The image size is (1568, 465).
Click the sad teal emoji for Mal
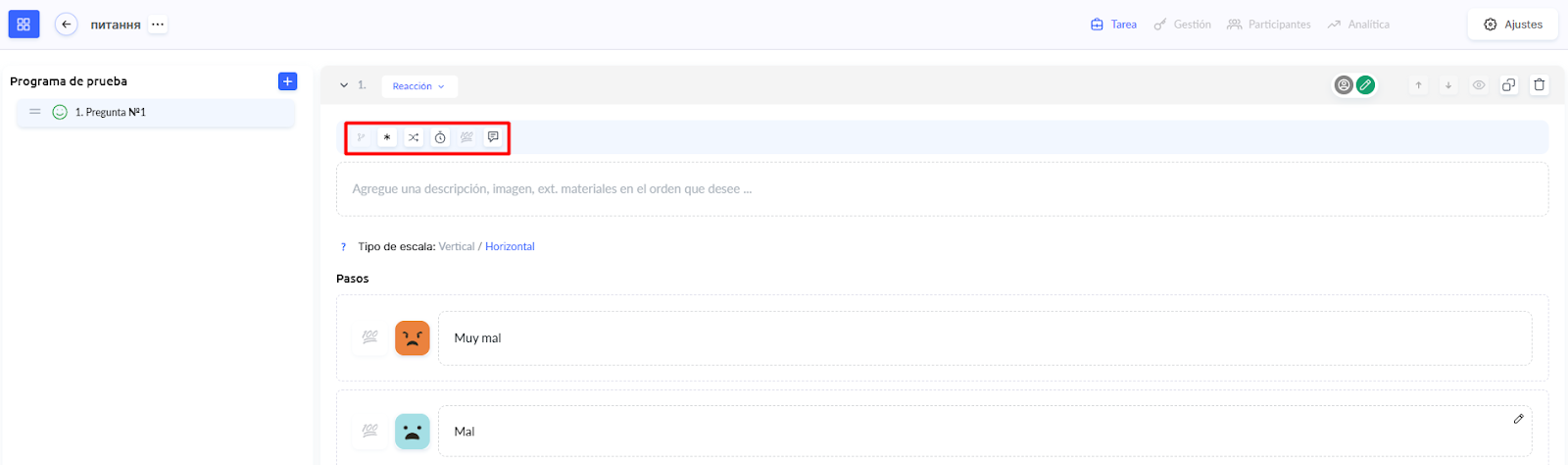pyautogui.click(x=413, y=432)
